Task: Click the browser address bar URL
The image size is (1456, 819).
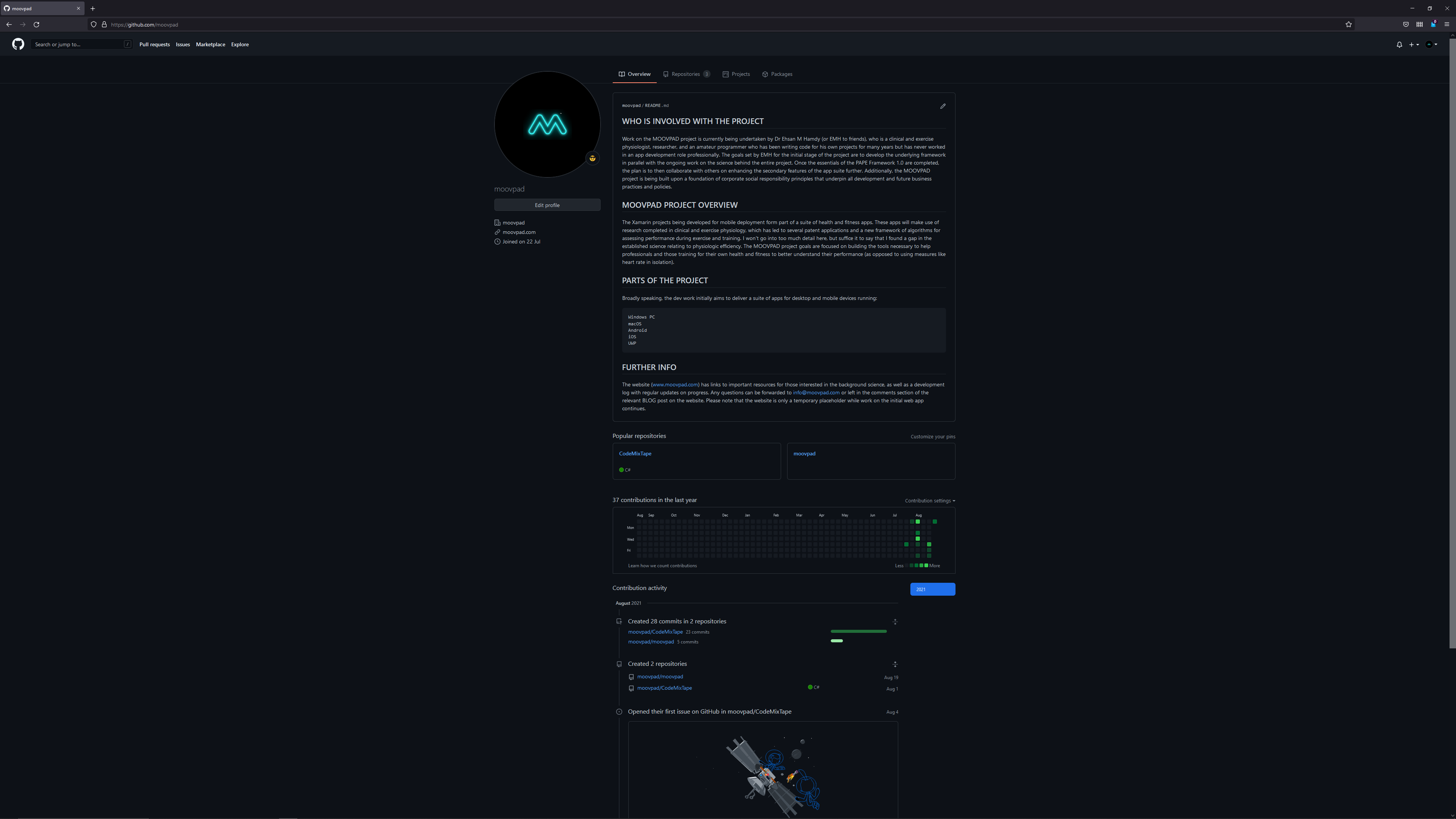Action: 145,24
